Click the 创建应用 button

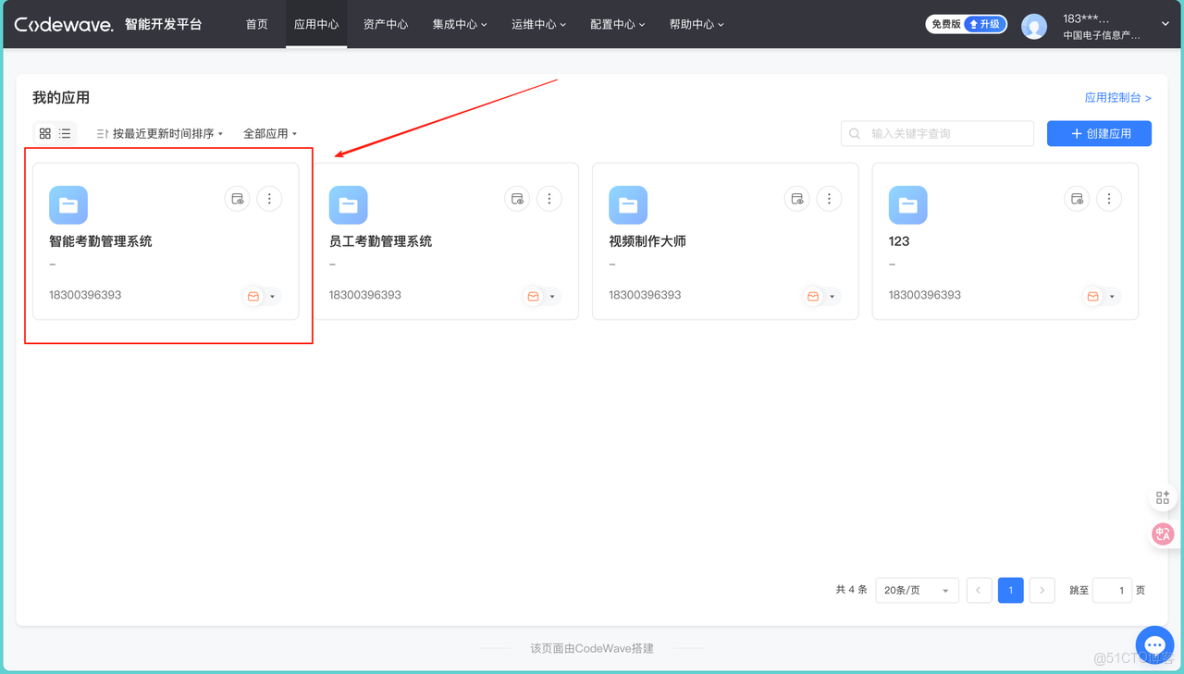pos(1098,133)
